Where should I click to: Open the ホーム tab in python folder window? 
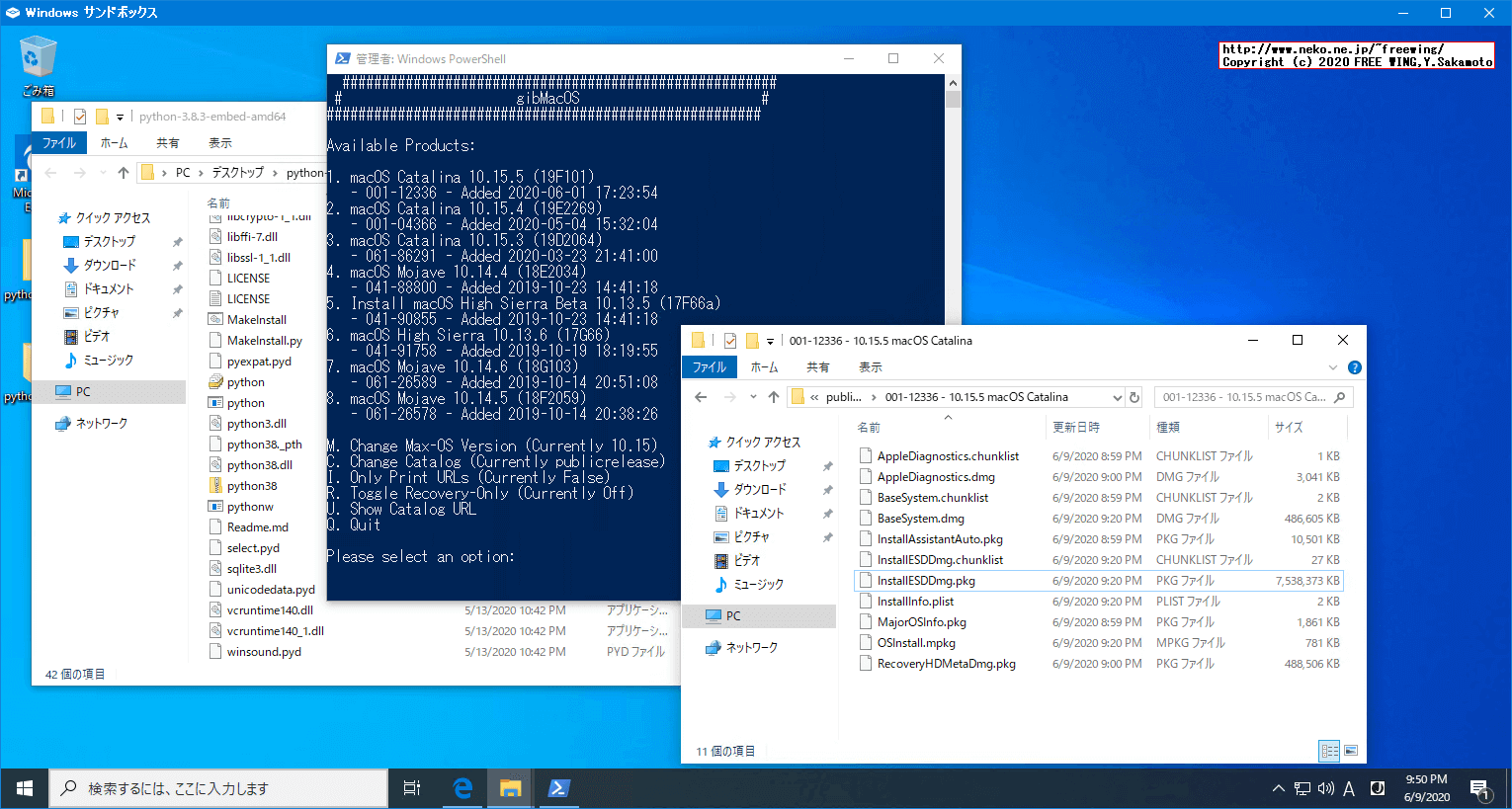tap(115, 143)
